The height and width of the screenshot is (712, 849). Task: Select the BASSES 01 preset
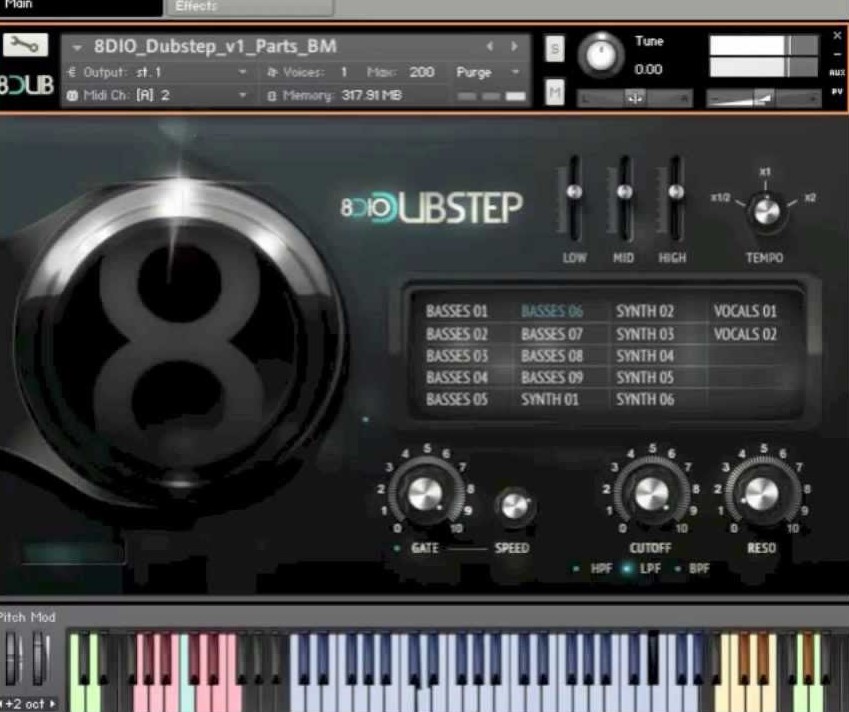tap(457, 311)
